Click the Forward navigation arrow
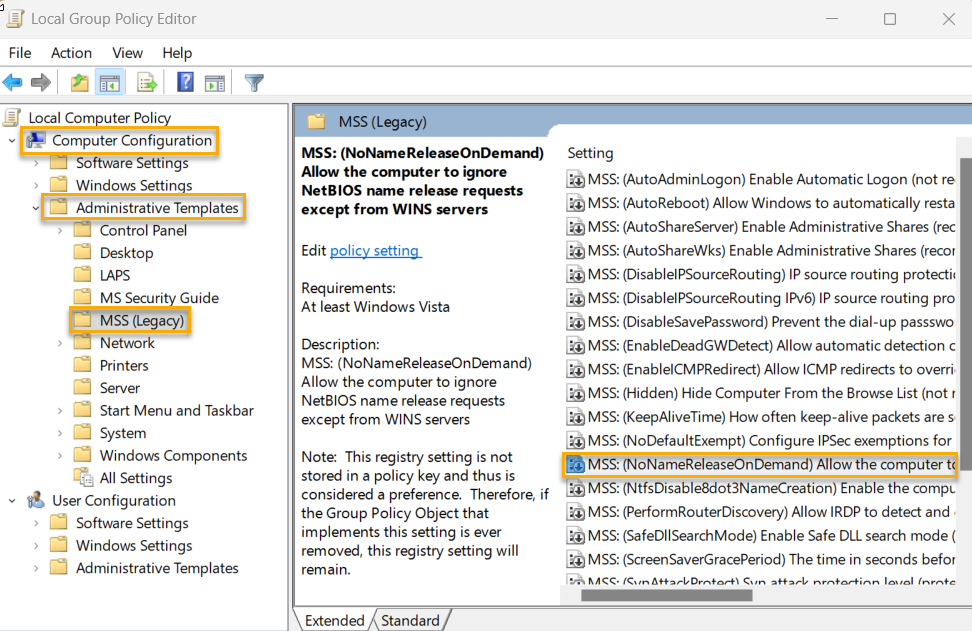This screenshot has width=972, height=631. point(40,82)
